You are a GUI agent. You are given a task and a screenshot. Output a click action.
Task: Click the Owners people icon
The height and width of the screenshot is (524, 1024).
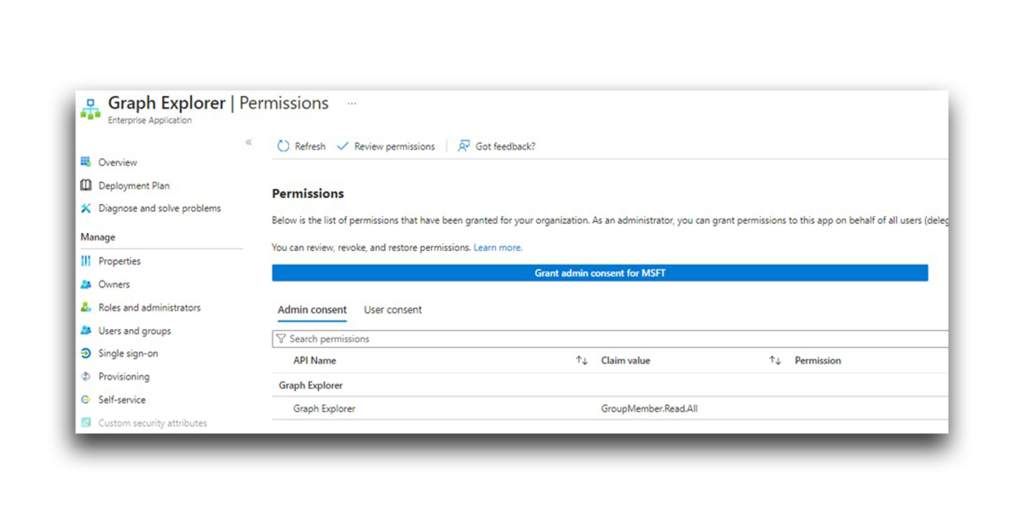(86, 284)
